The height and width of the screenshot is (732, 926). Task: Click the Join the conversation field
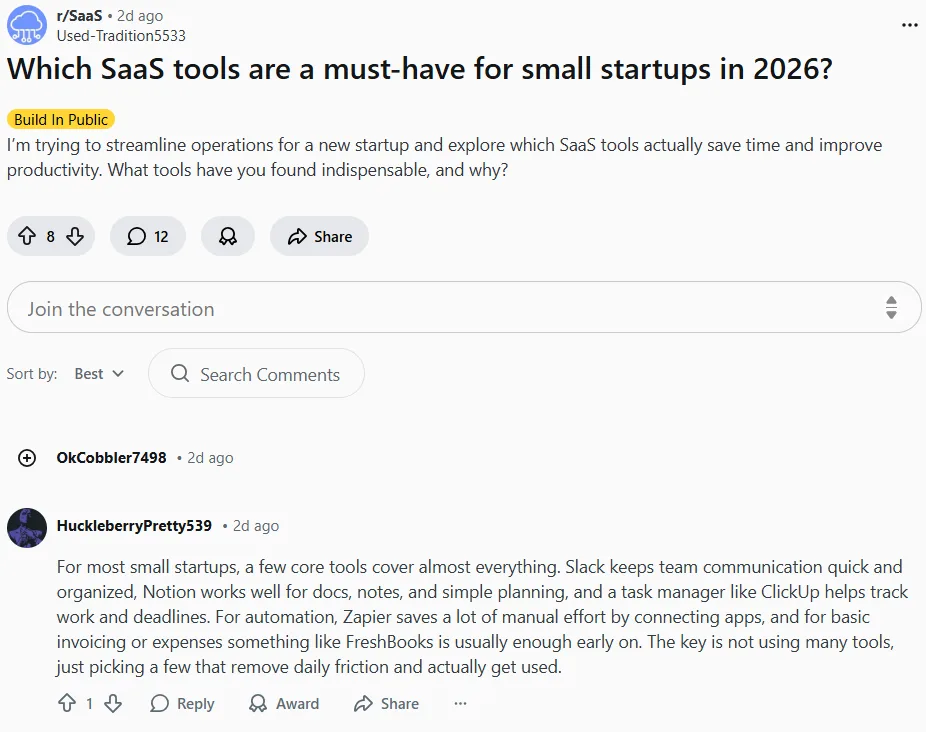(440, 309)
